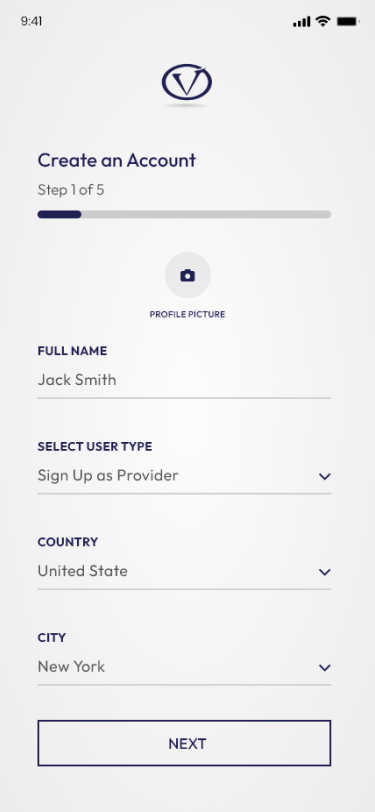Click the V logo at top
Viewport: 375px width, 812px height.
(x=187, y=82)
